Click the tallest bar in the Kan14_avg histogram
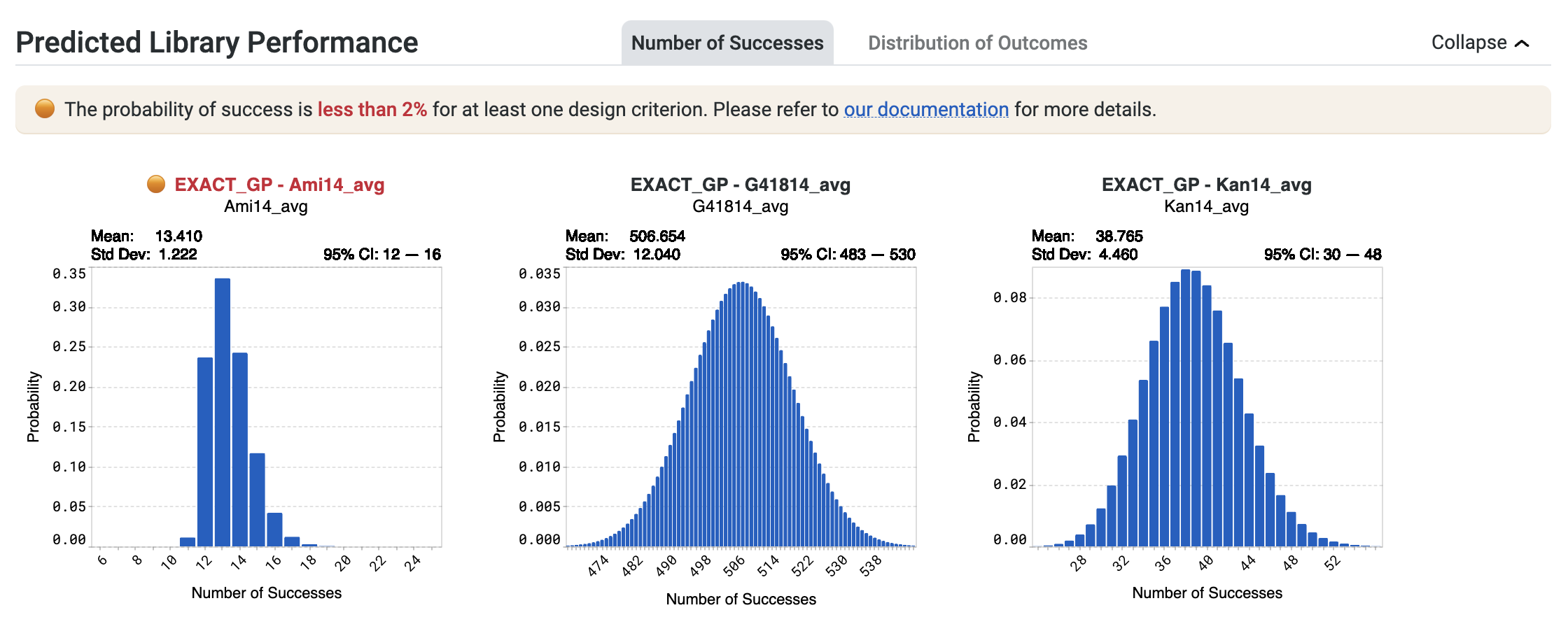1568x638 pixels. pos(1185,408)
